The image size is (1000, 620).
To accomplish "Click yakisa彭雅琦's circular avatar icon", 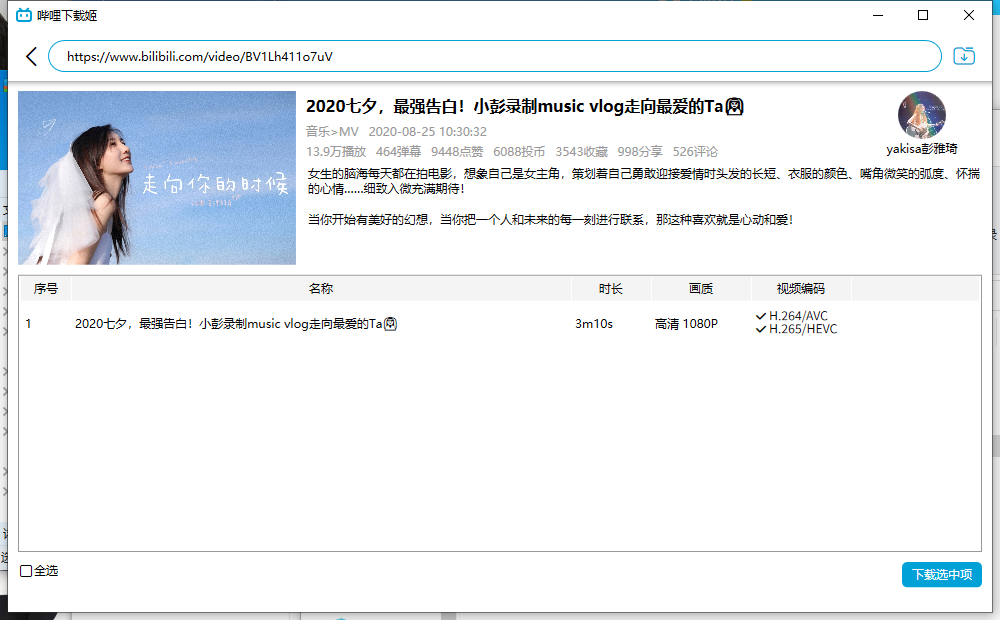I will pyautogui.click(x=921, y=115).
